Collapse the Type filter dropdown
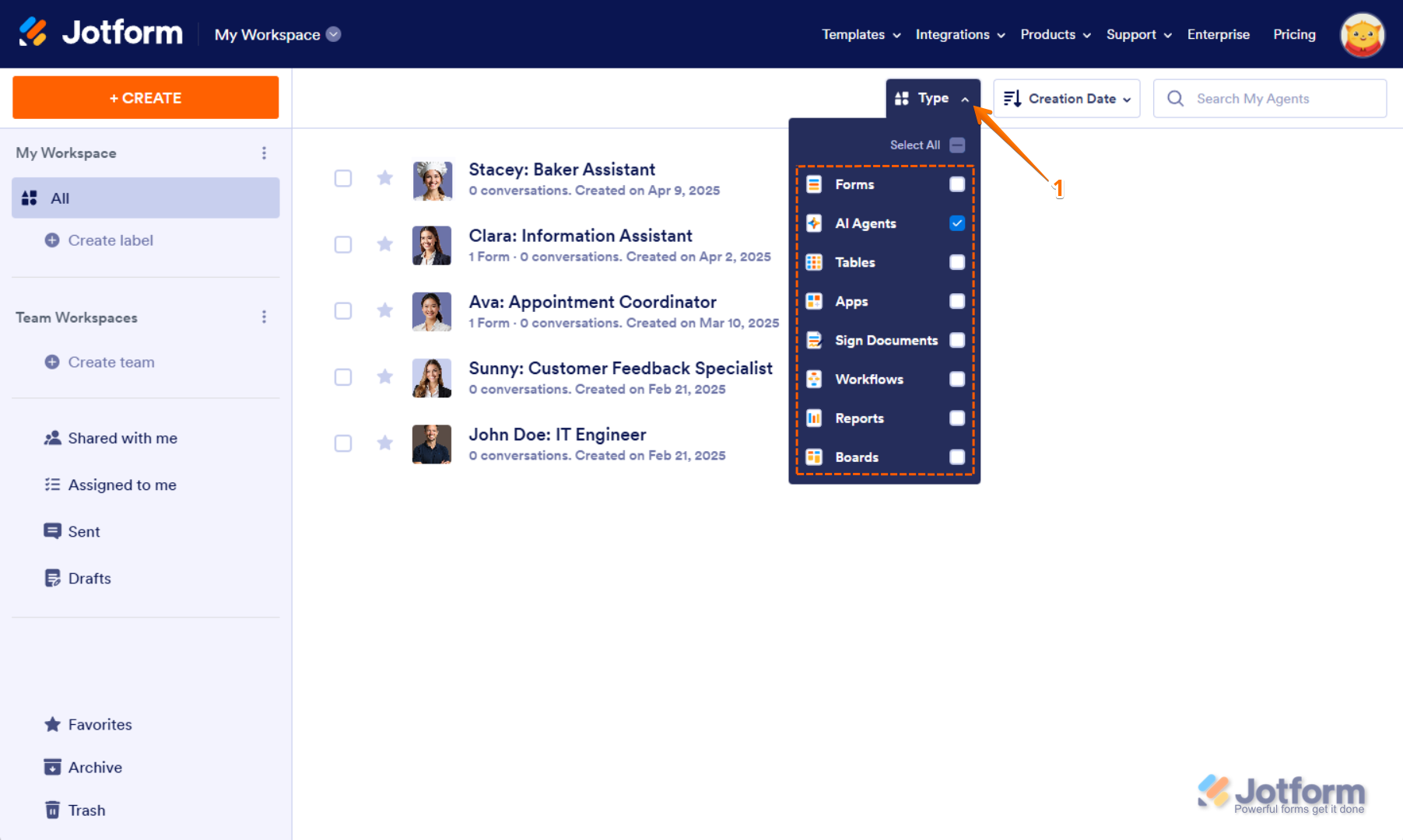 pyautogui.click(x=933, y=99)
